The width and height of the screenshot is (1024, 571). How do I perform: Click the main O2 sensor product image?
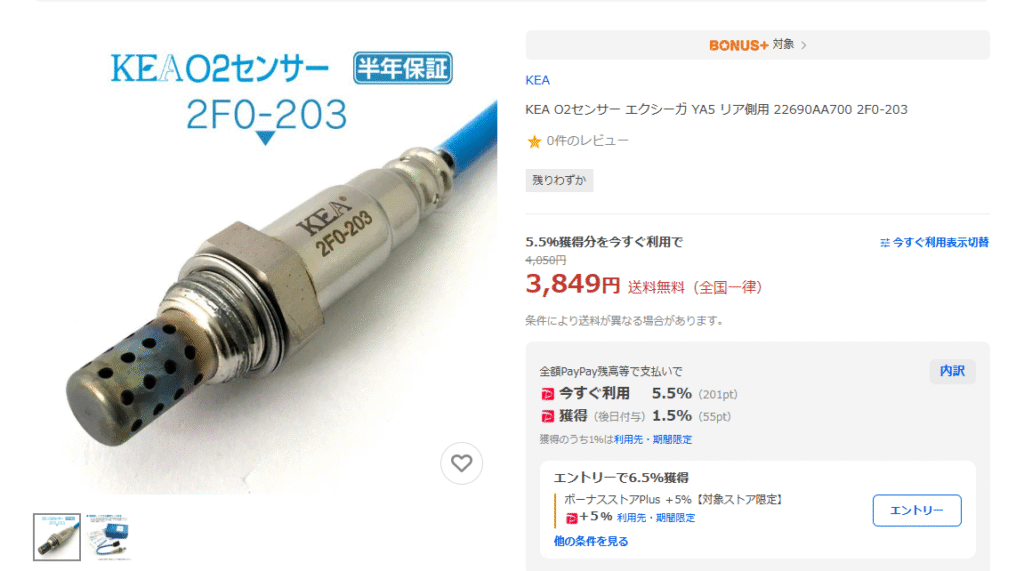pyautogui.click(x=266, y=261)
